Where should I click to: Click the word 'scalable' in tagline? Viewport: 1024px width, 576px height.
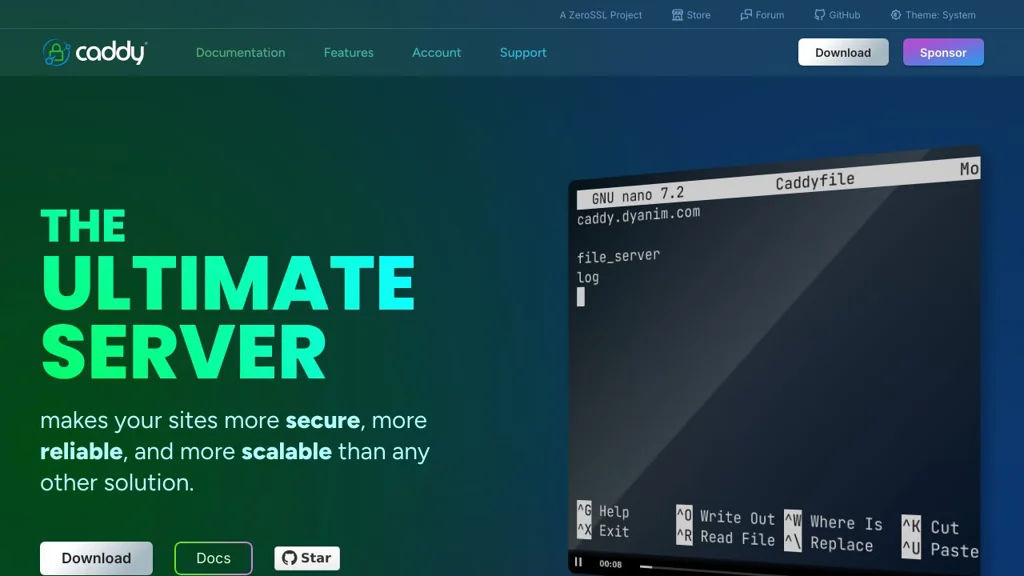[287, 451]
